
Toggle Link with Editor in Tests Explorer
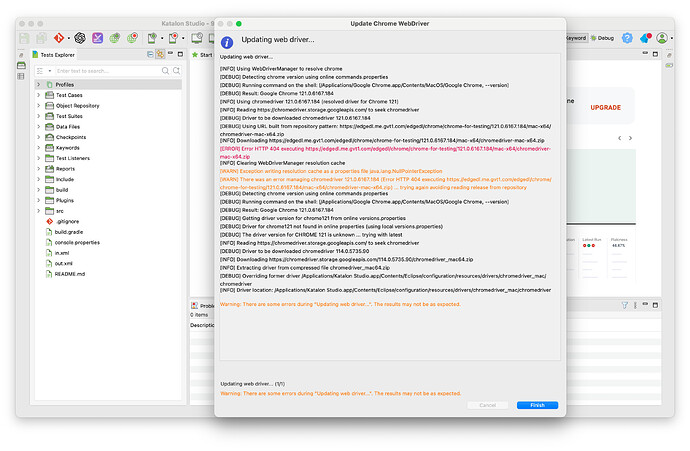pos(160,54)
